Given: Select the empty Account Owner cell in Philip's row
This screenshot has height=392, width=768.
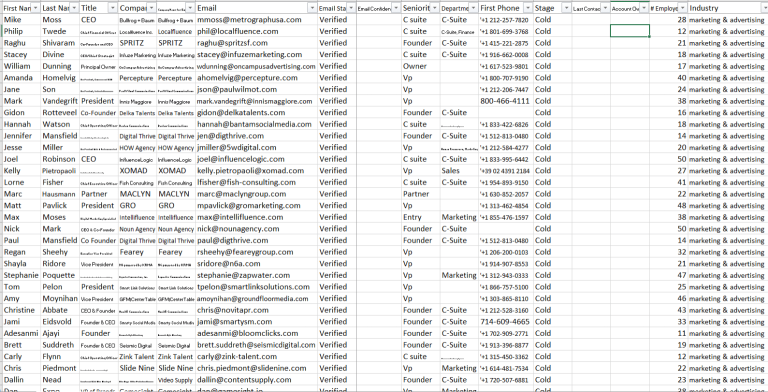Looking at the screenshot, I should click(x=630, y=31).
